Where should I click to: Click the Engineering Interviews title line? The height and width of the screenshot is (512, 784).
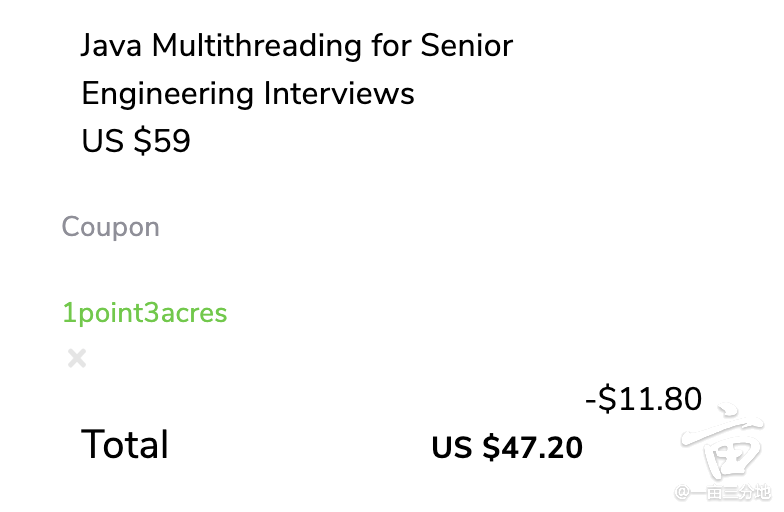point(248,94)
